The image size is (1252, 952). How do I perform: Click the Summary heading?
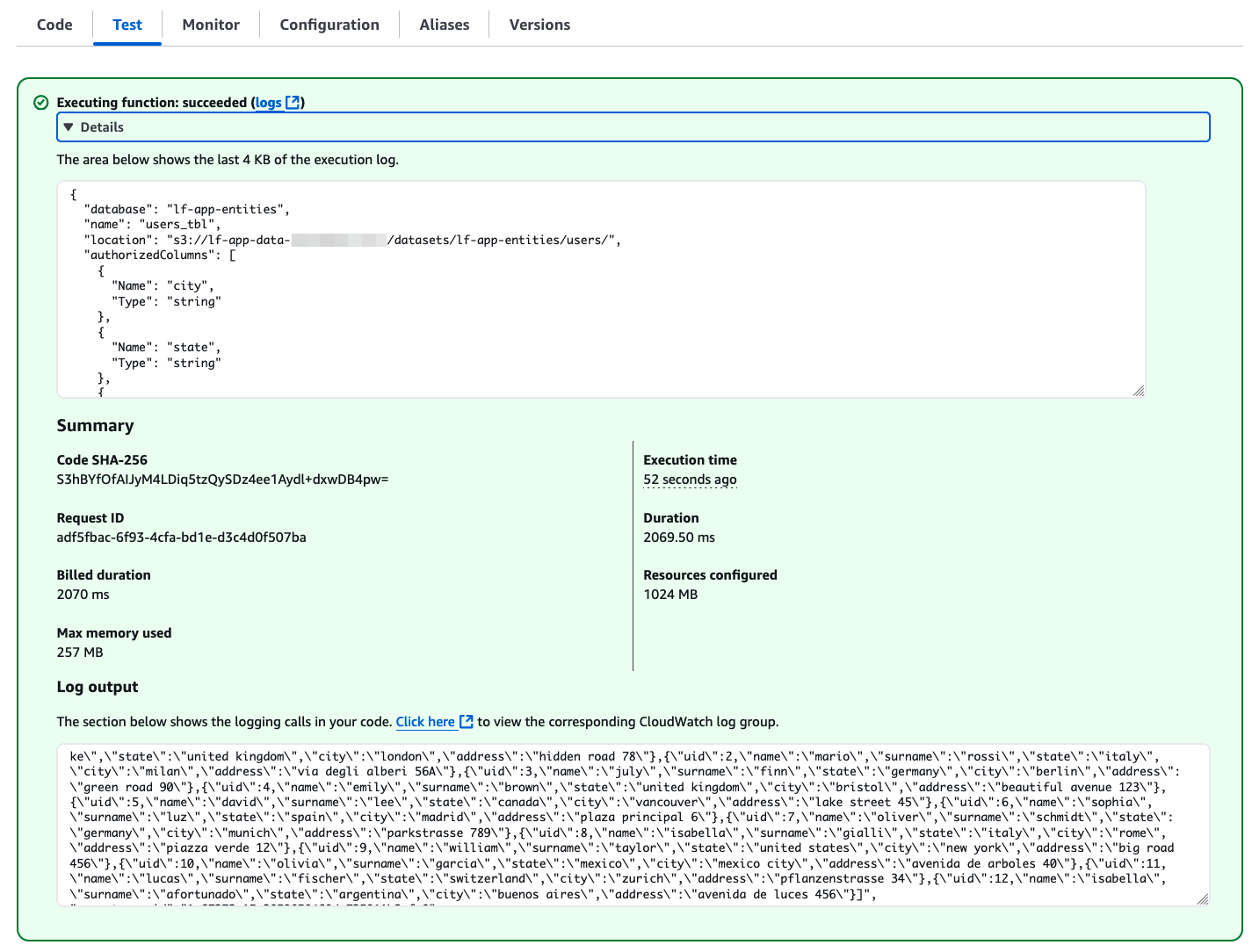coord(96,426)
